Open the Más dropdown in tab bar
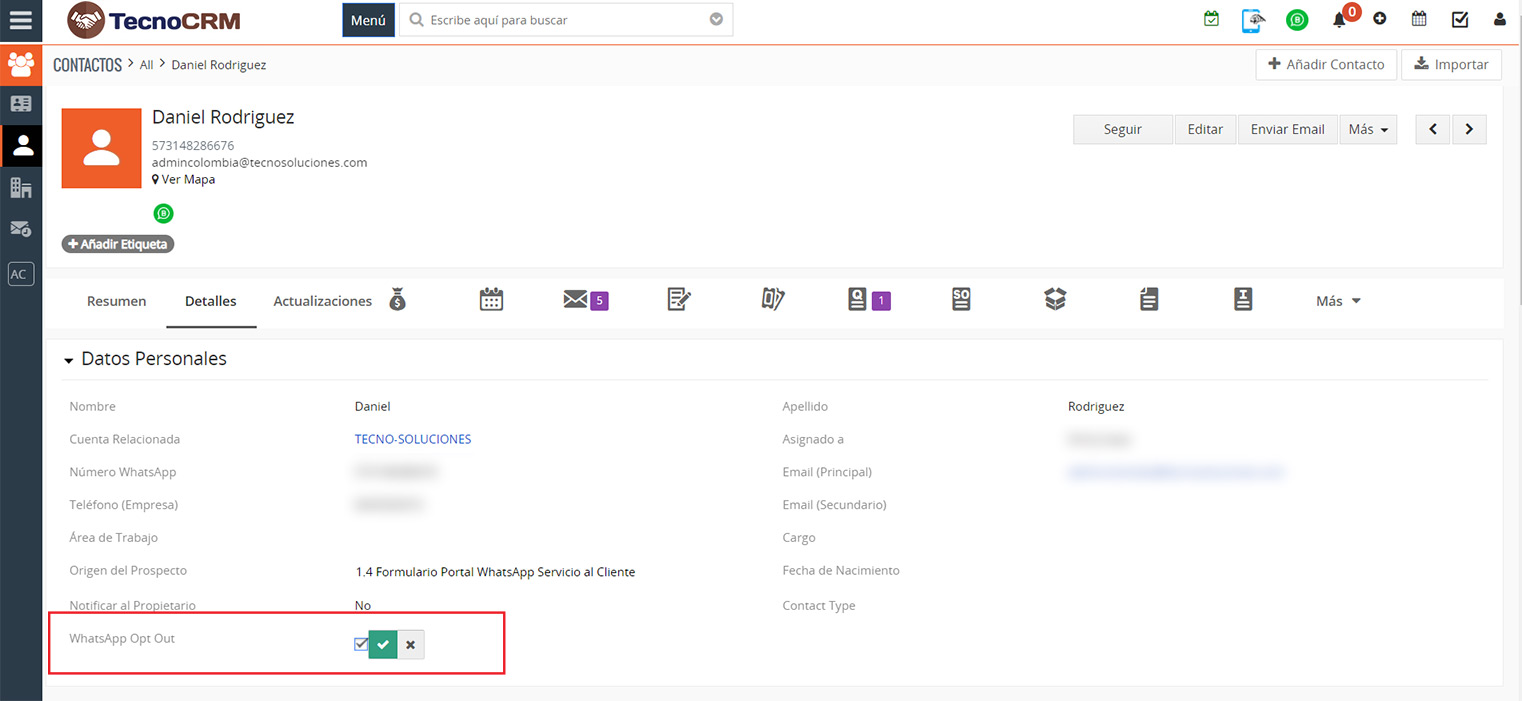1522x701 pixels. [x=1338, y=301]
